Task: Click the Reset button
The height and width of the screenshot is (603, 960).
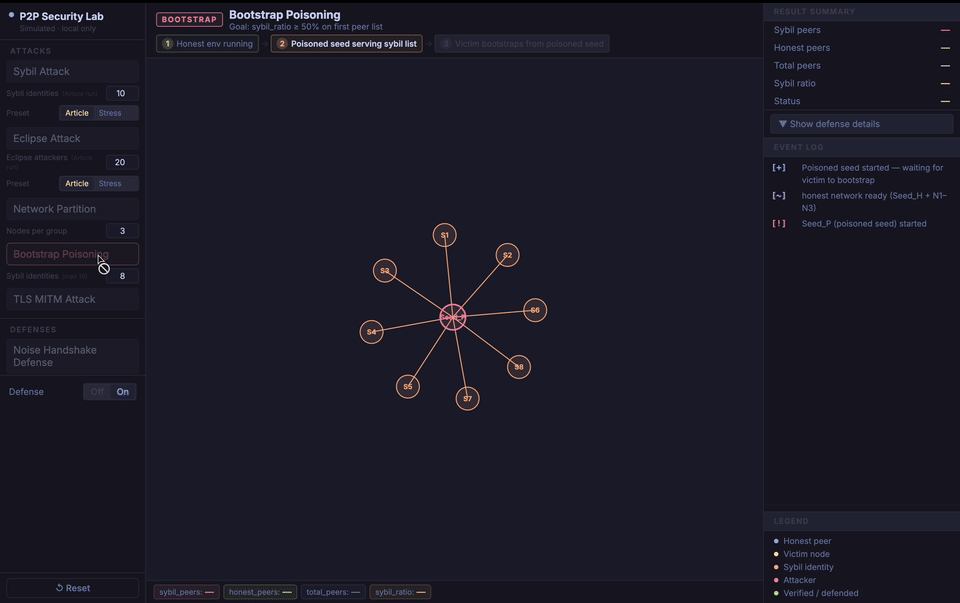Action: pos(72,588)
